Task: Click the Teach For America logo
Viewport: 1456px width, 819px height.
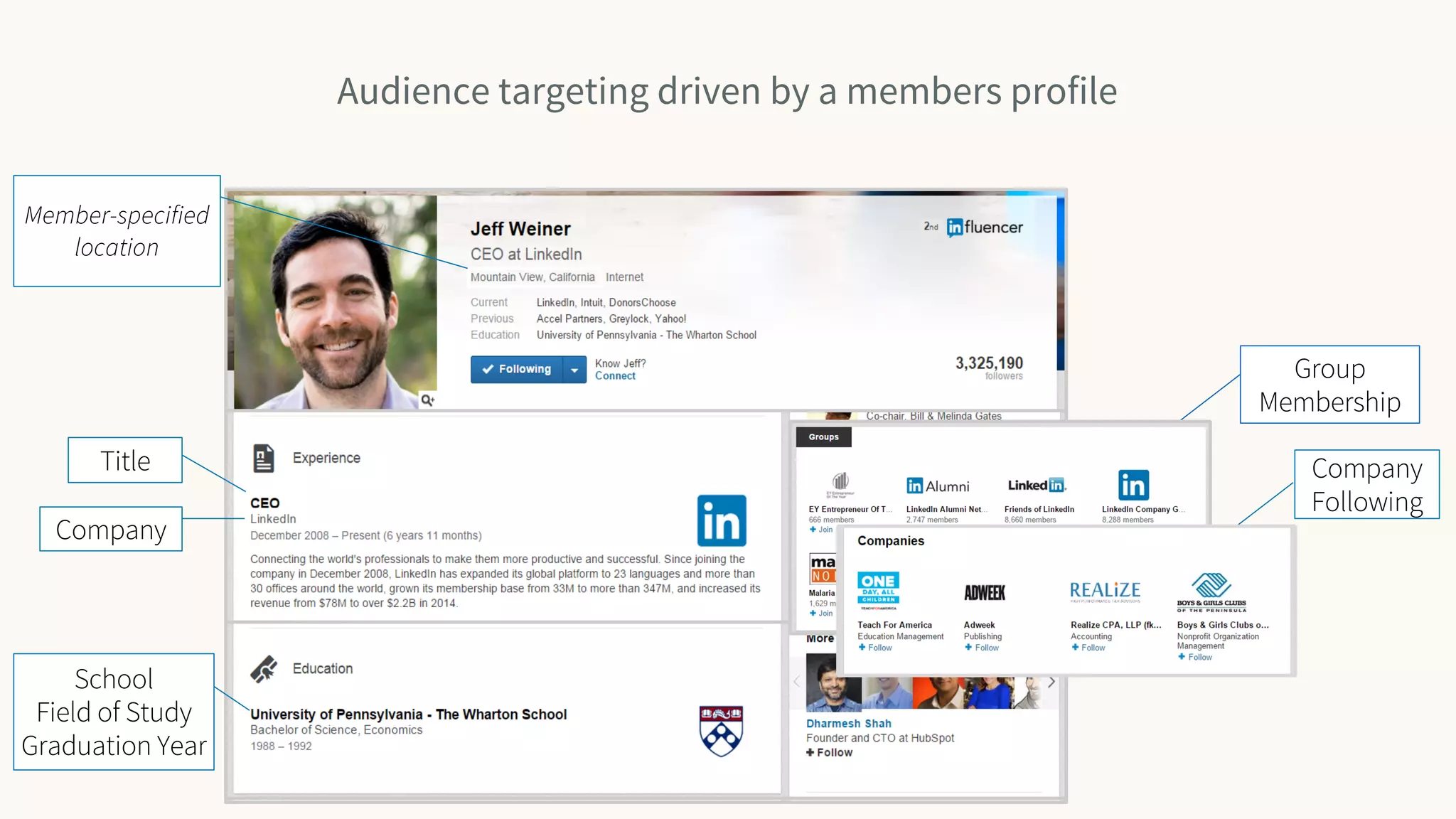Action: click(878, 590)
